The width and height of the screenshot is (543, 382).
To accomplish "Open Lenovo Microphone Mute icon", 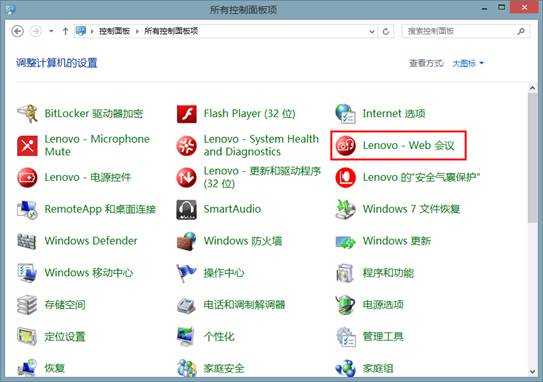I will click(27, 145).
